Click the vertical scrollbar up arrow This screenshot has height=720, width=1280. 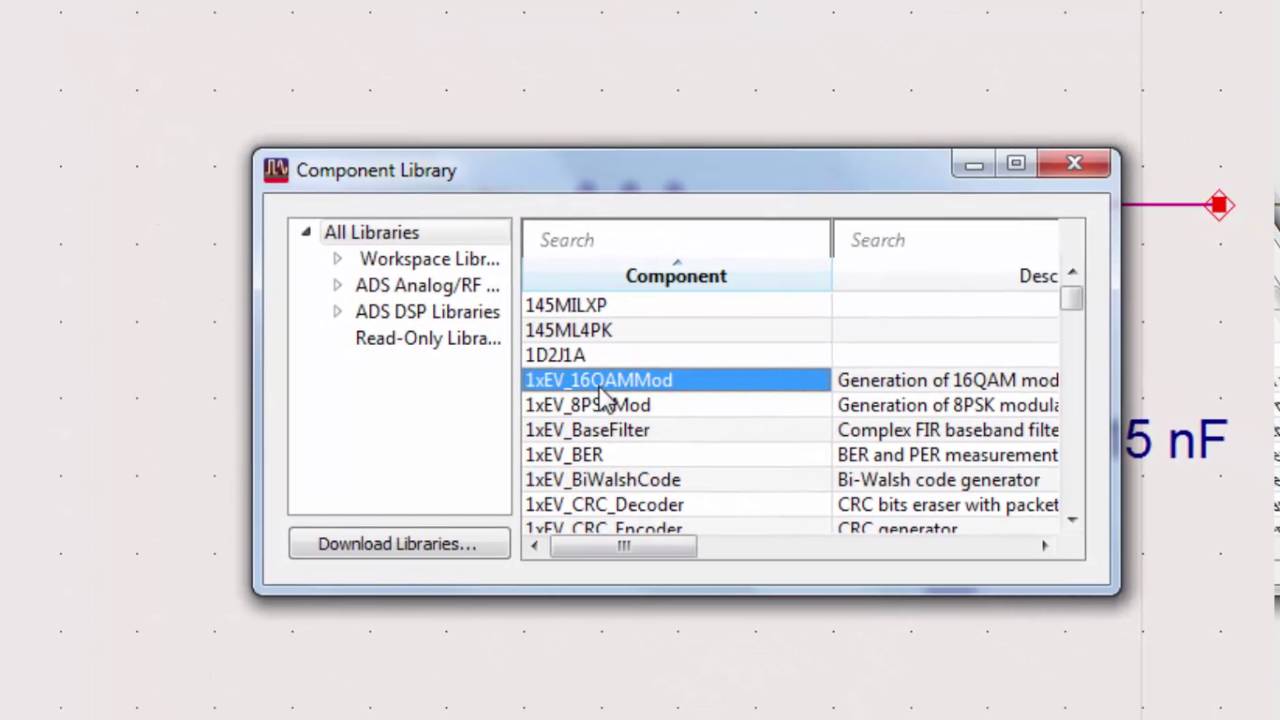point(1072,273)
